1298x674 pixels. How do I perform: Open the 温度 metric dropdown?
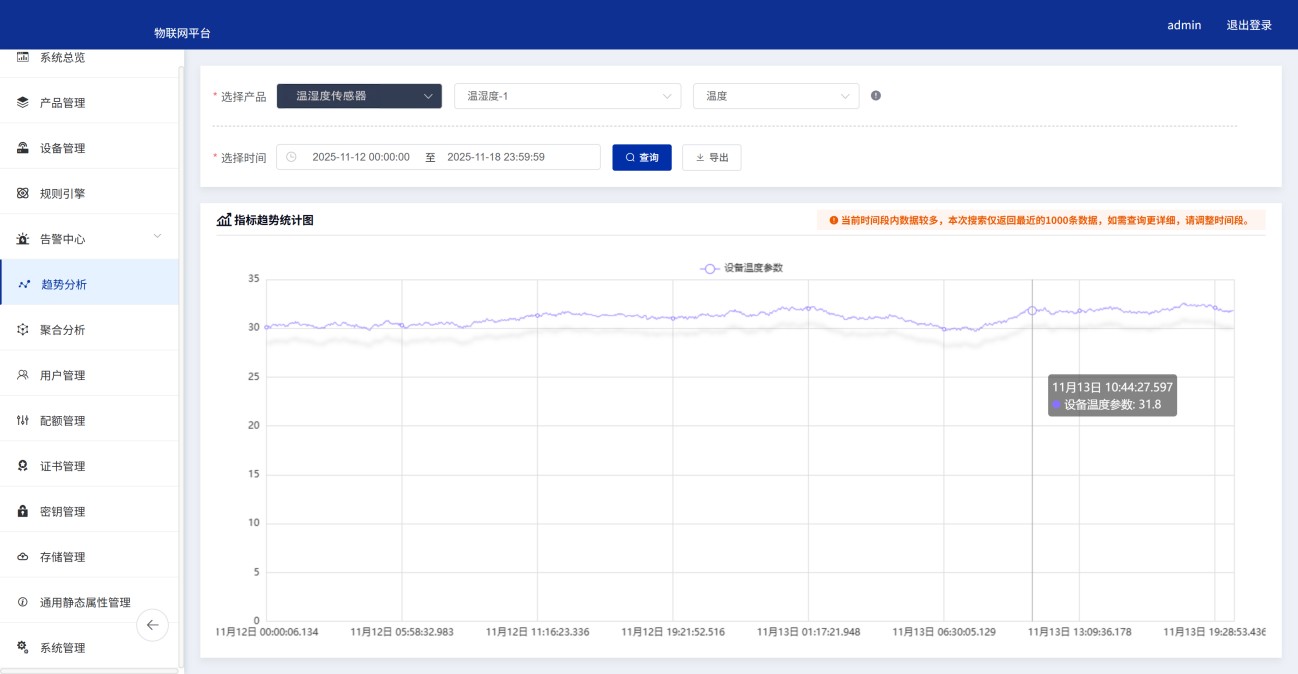tap(775, 96)
